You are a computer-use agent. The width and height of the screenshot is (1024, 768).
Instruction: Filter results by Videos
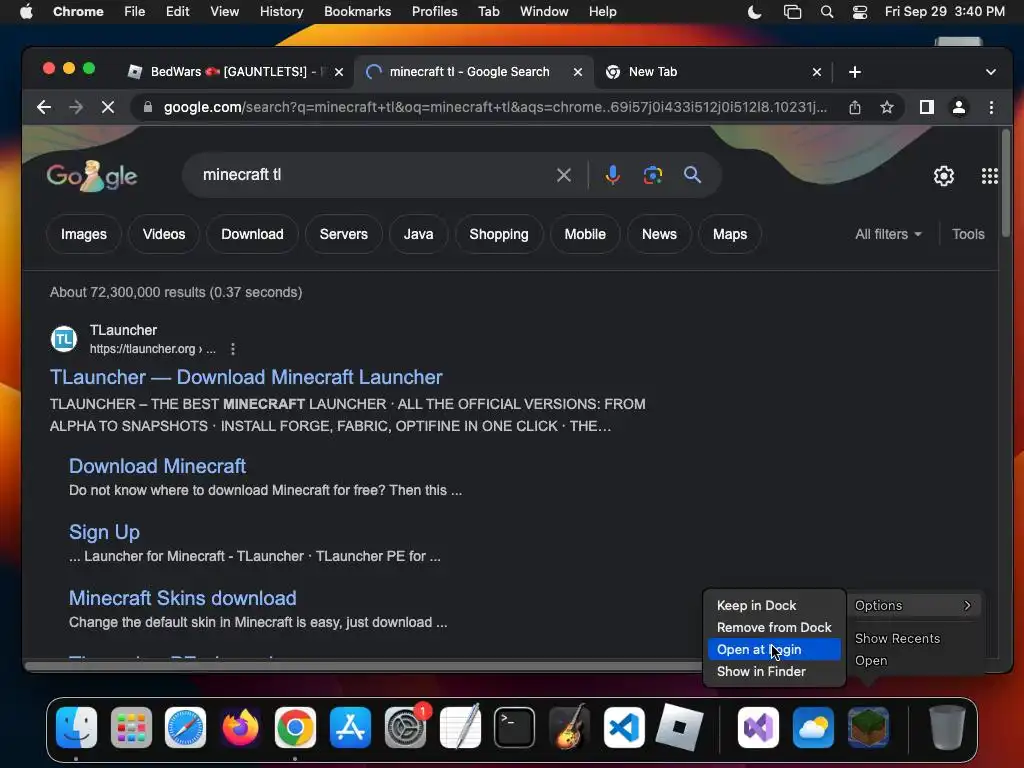(164, 234)
